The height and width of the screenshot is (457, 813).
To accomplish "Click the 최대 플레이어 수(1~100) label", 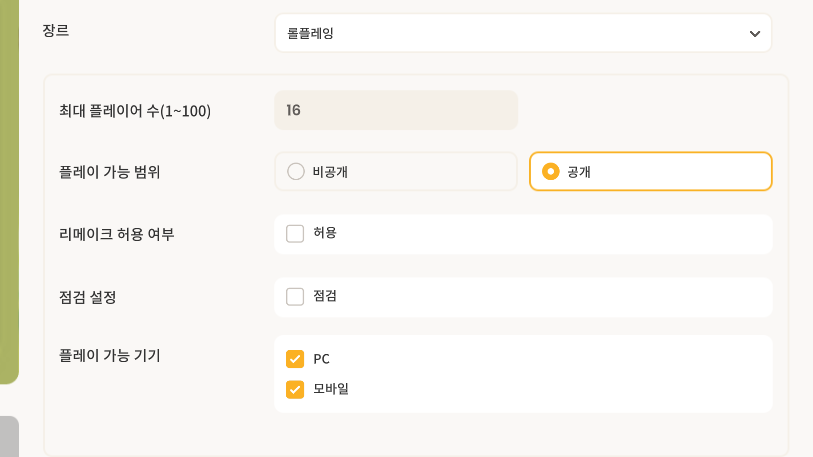I will [x=135, y=111].
